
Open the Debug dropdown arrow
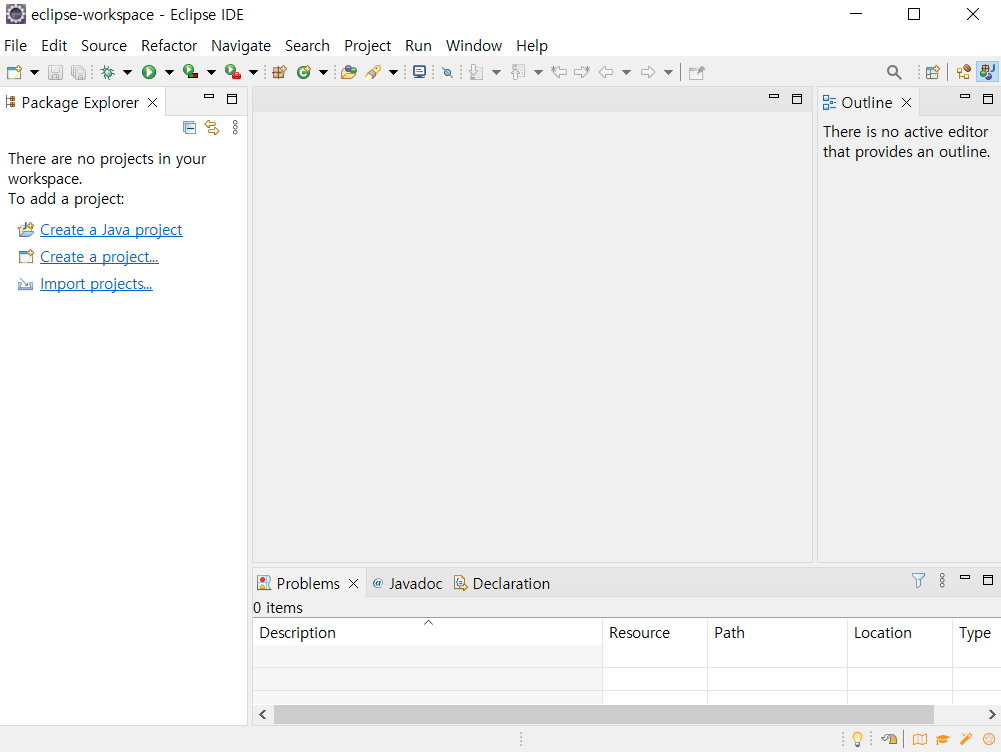click(x=128, y=72)
